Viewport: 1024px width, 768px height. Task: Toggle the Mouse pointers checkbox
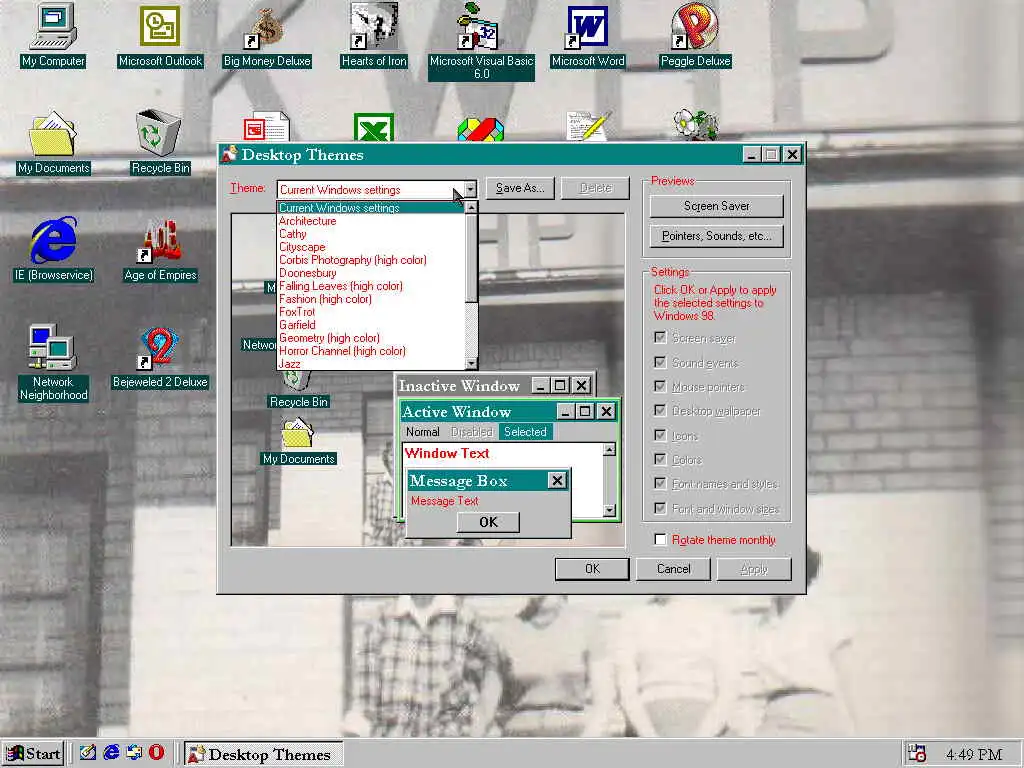pos(660,386)
